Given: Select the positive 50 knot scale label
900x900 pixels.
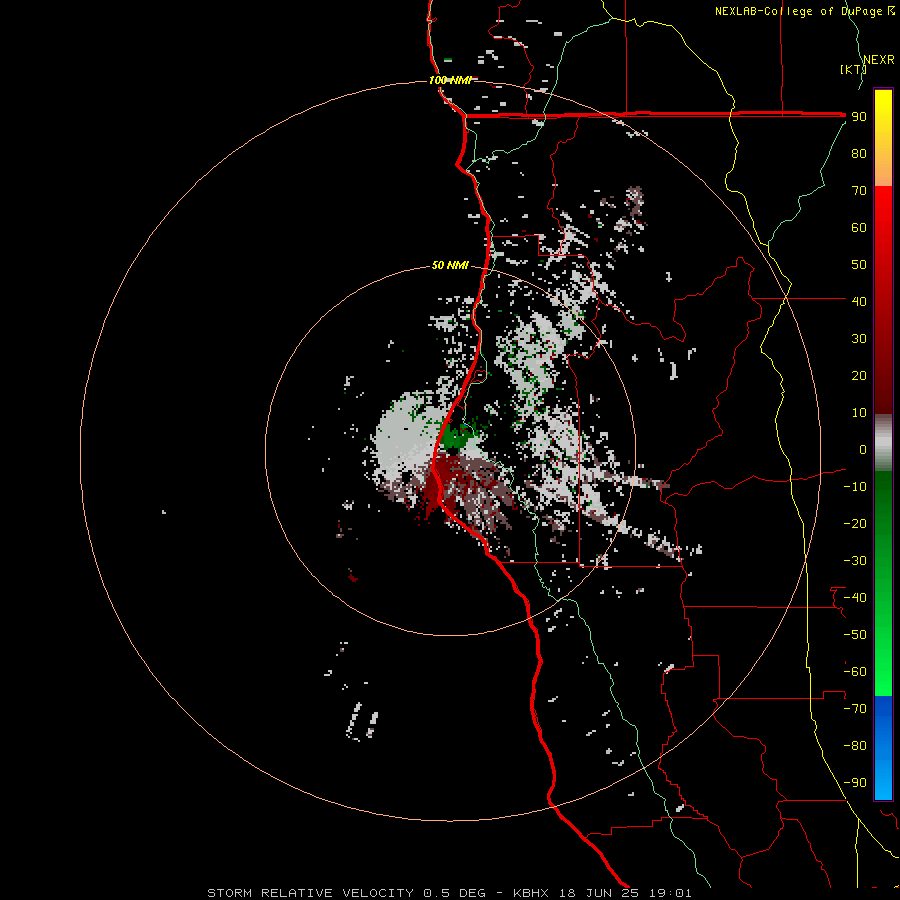Looking at the screenshot, I should (x=859, y=265).
